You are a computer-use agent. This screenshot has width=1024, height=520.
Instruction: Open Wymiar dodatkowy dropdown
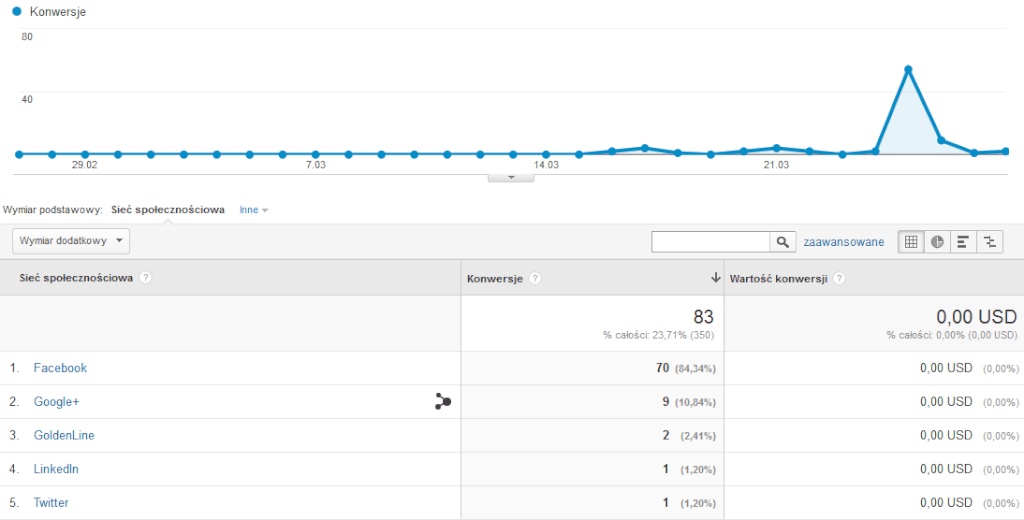(71, 240)
